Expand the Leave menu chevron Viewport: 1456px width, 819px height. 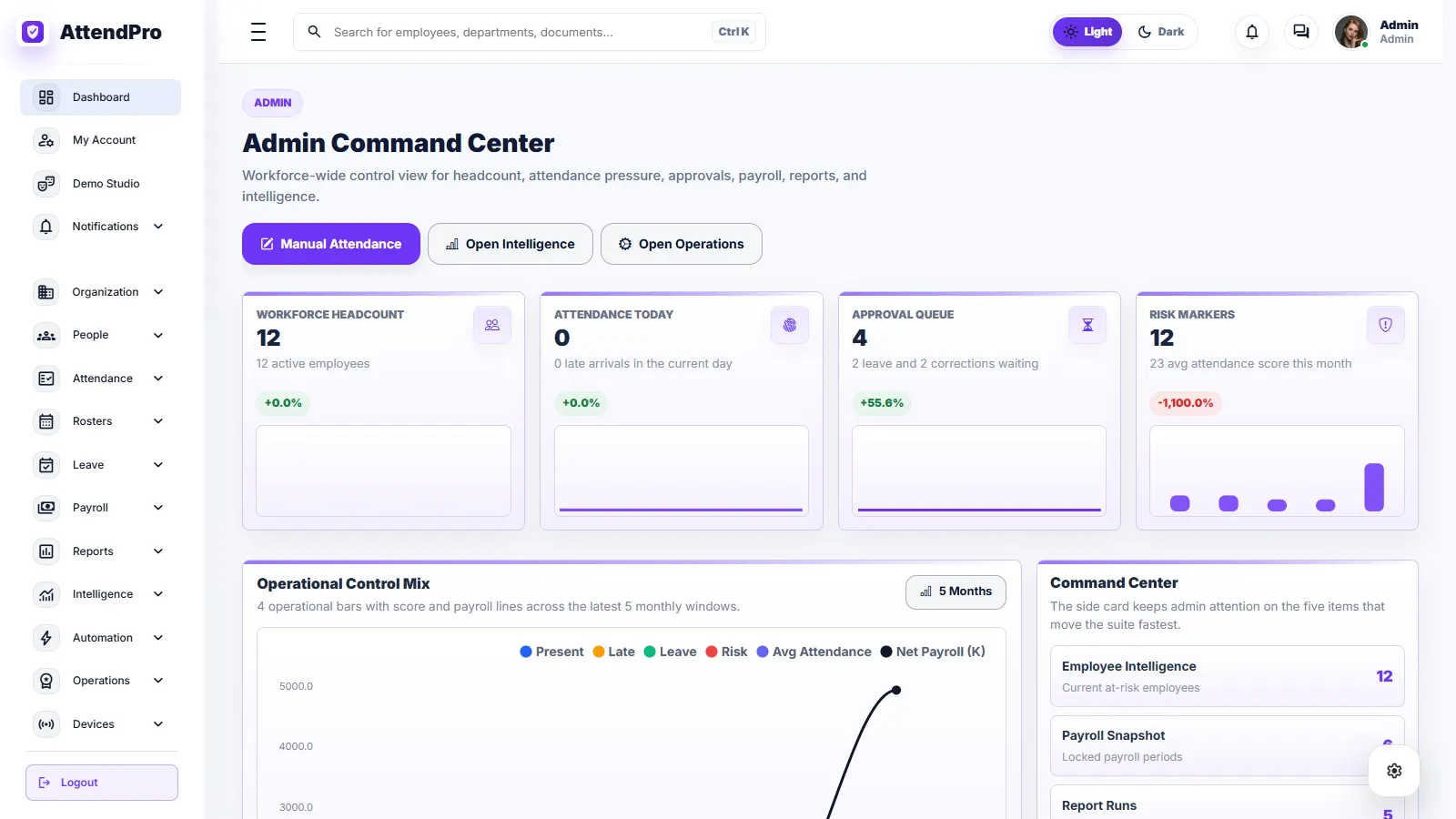coord(158,465)
